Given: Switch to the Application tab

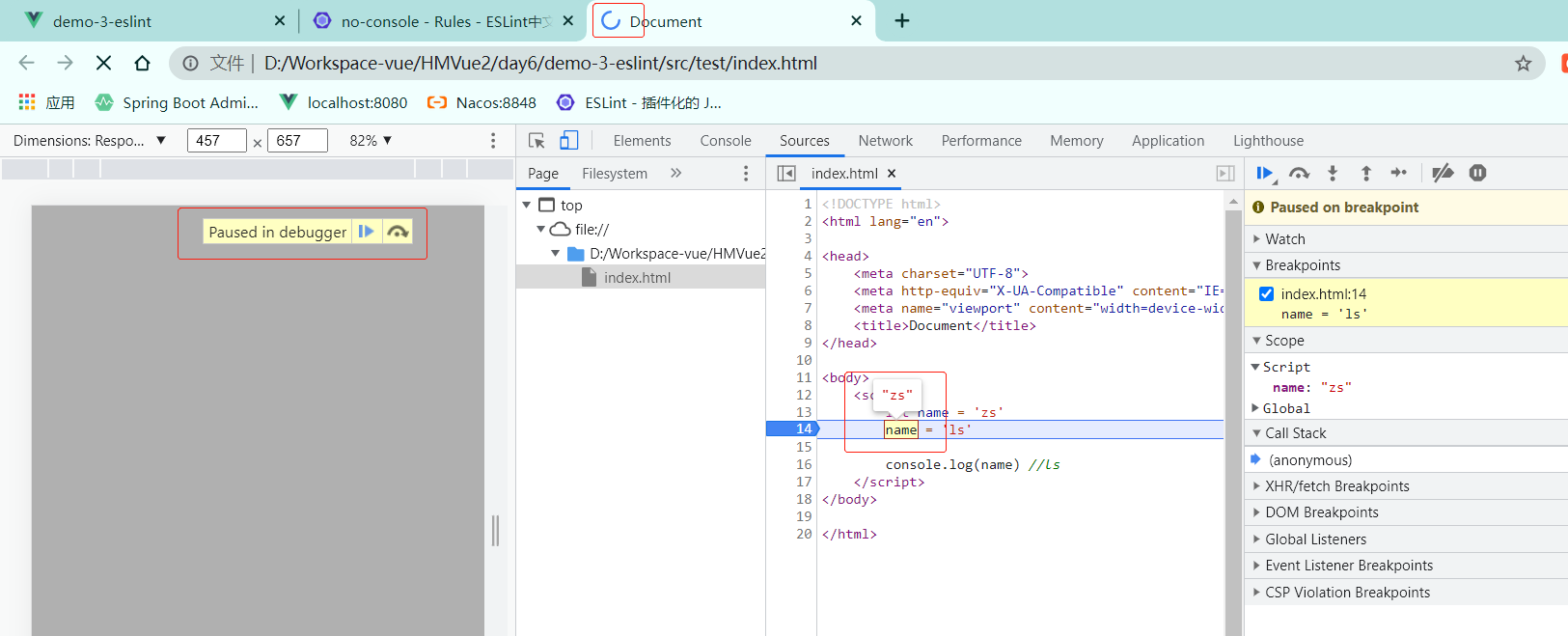Looking at the screenshot, I should tap(1168, 141).
